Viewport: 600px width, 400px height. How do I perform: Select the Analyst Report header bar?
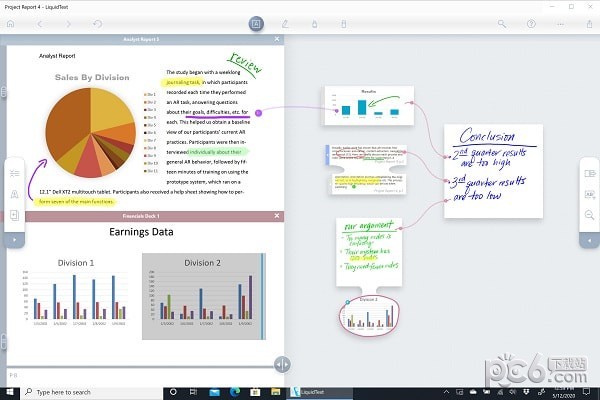[x=141, y=39]
